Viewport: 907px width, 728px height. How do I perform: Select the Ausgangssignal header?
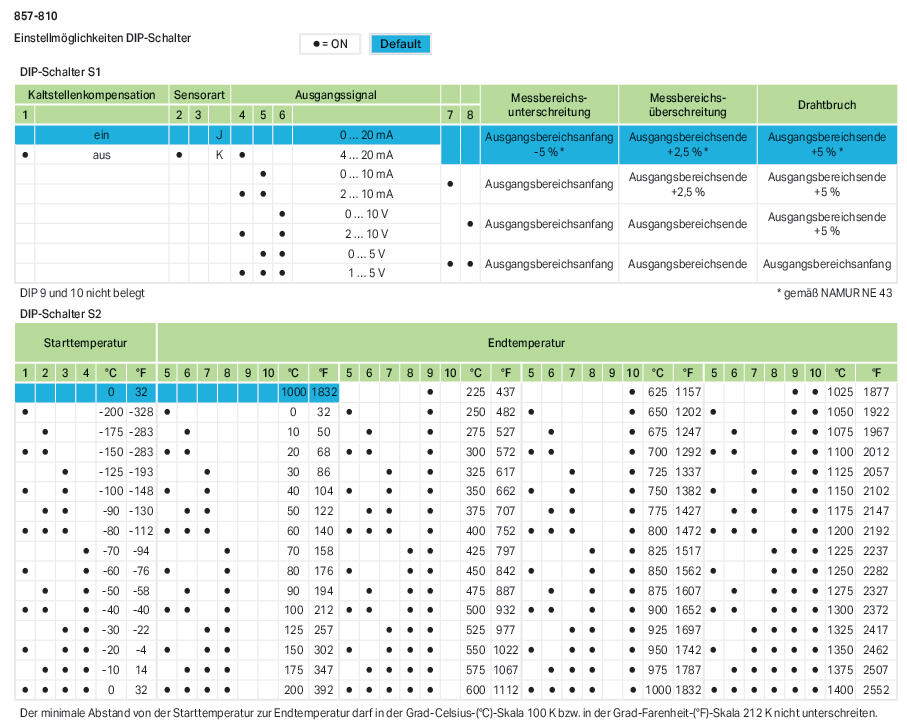coord(335,95)
